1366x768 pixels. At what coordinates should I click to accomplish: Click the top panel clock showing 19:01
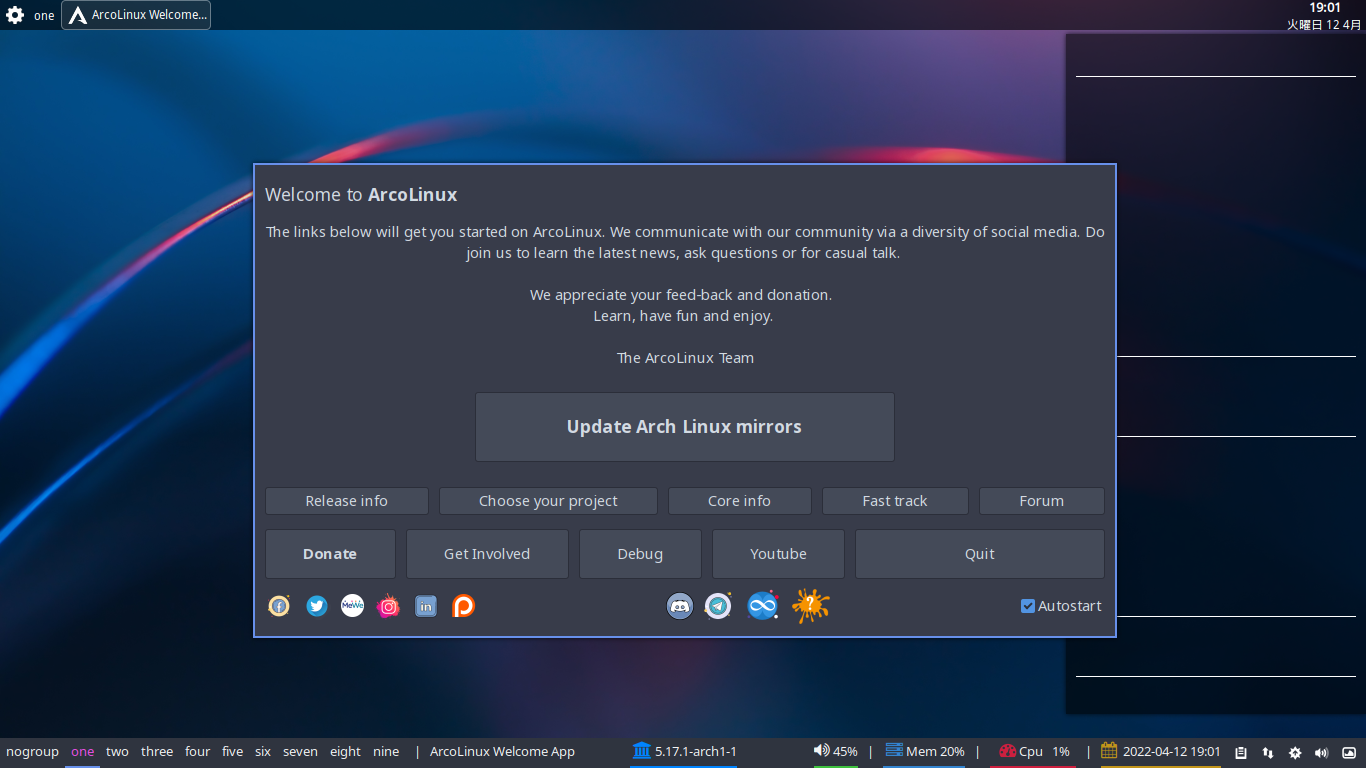pyautogui.click(x=1325, y=8)
